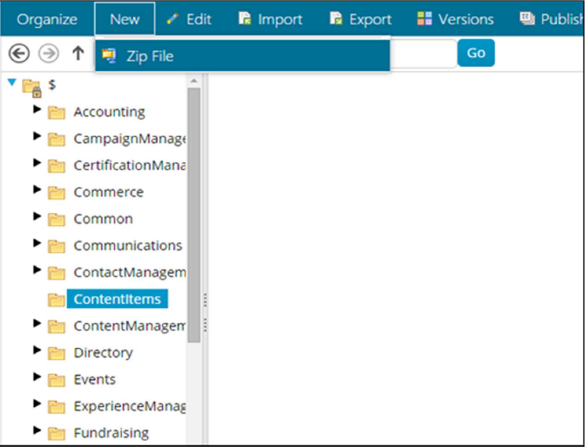Click the forward navigation arrow icon

[x=49, y=53]
